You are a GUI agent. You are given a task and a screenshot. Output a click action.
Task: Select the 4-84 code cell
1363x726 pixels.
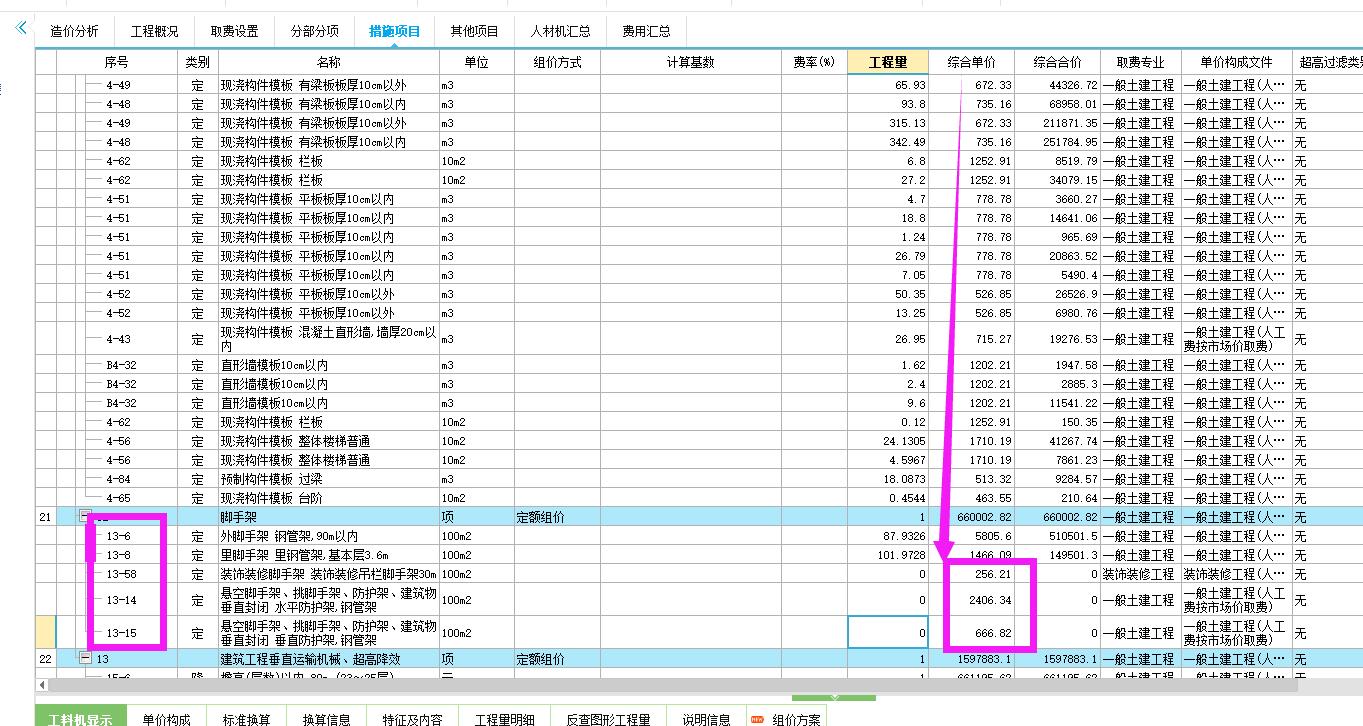click(119, 479)
